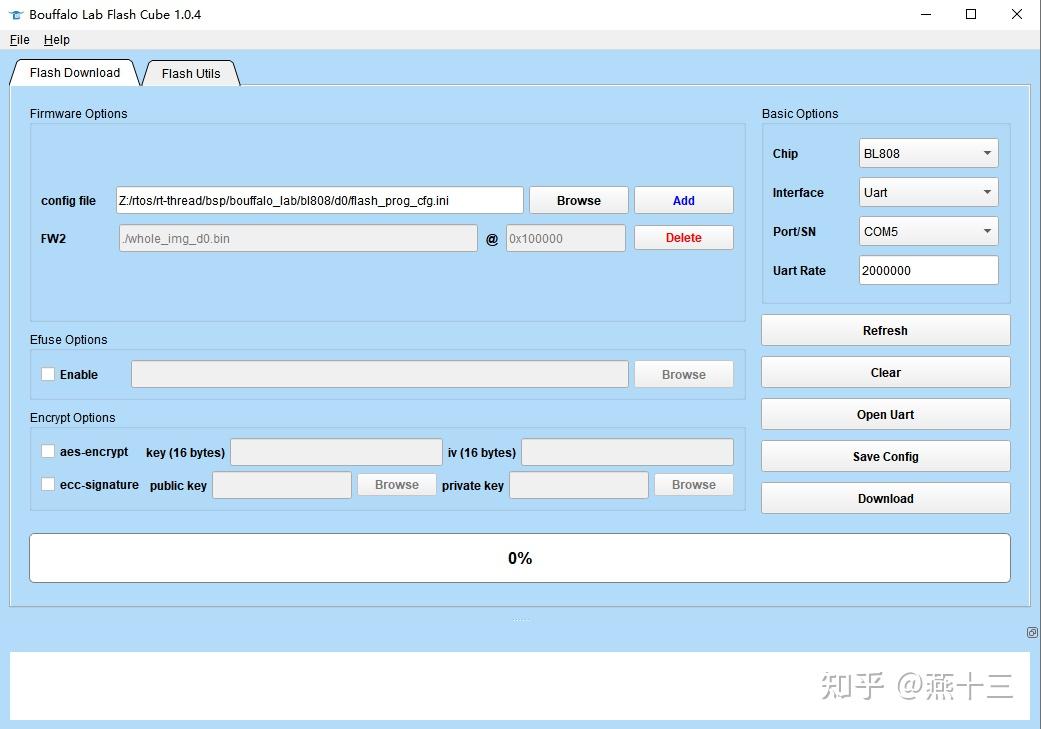Enable the Efuse Options checkbox

coord(47,373)
